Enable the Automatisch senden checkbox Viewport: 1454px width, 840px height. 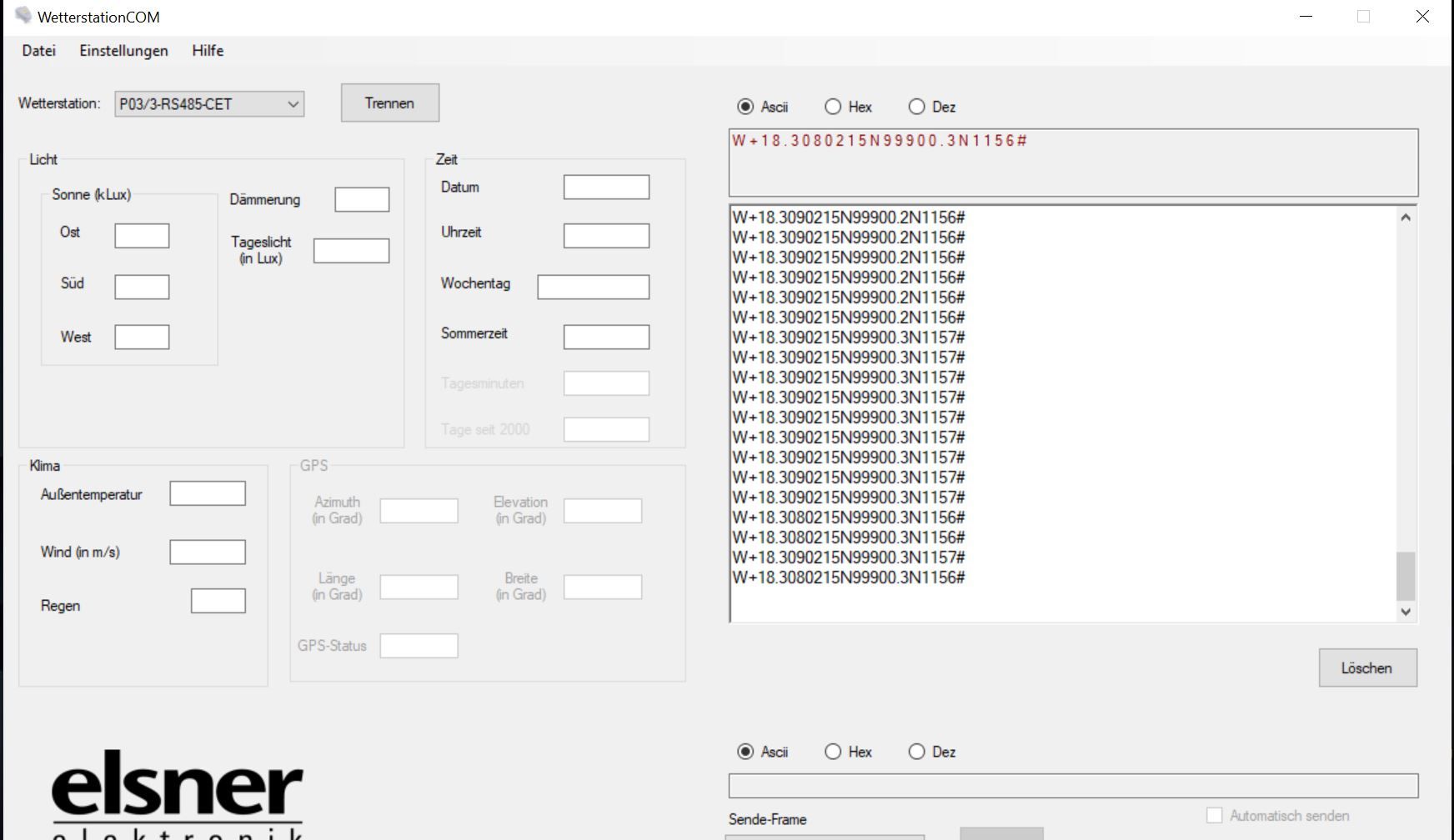[1215, 816]
